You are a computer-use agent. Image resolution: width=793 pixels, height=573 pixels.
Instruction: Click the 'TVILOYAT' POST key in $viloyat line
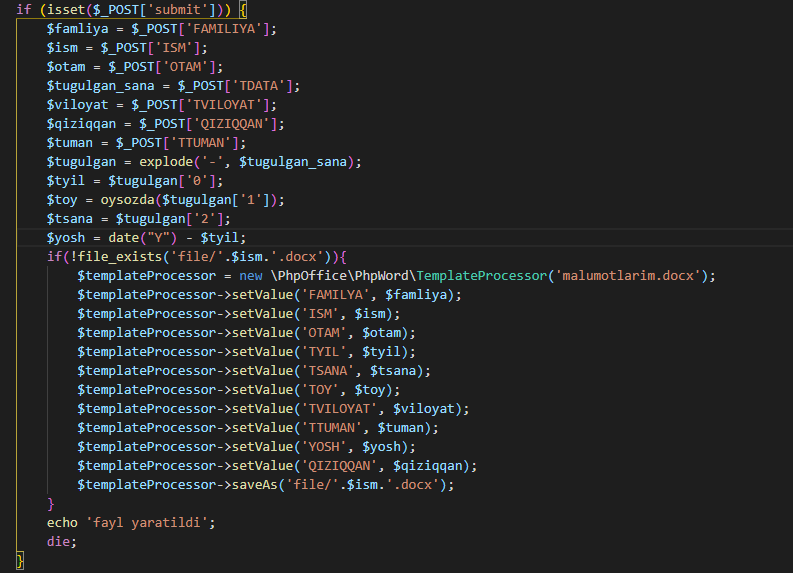coord(224,105)
